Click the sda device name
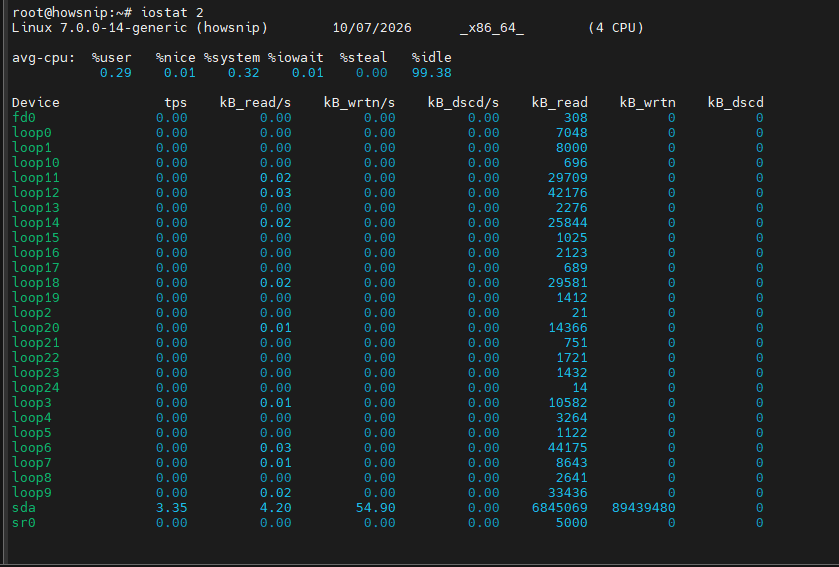 [24, 507]
